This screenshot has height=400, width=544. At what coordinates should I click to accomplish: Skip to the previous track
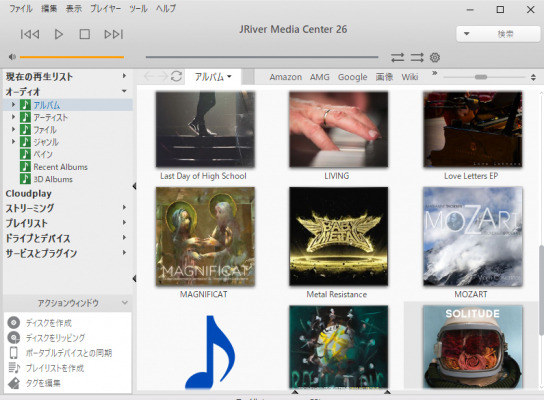tap(30, 34)
